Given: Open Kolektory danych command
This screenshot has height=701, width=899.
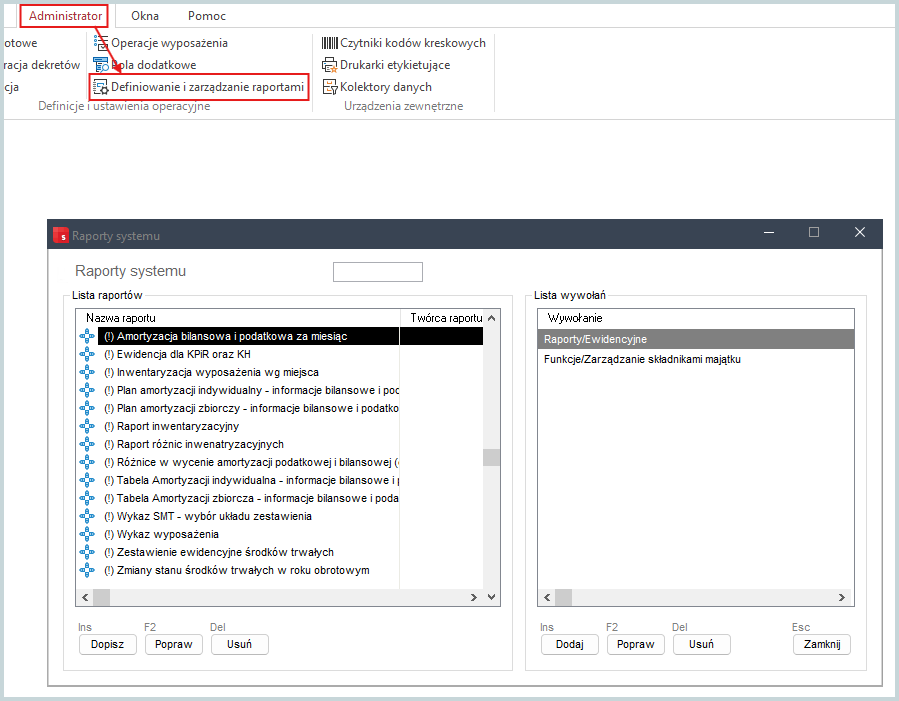Looking at the screenshot, I should click(386, 87).
